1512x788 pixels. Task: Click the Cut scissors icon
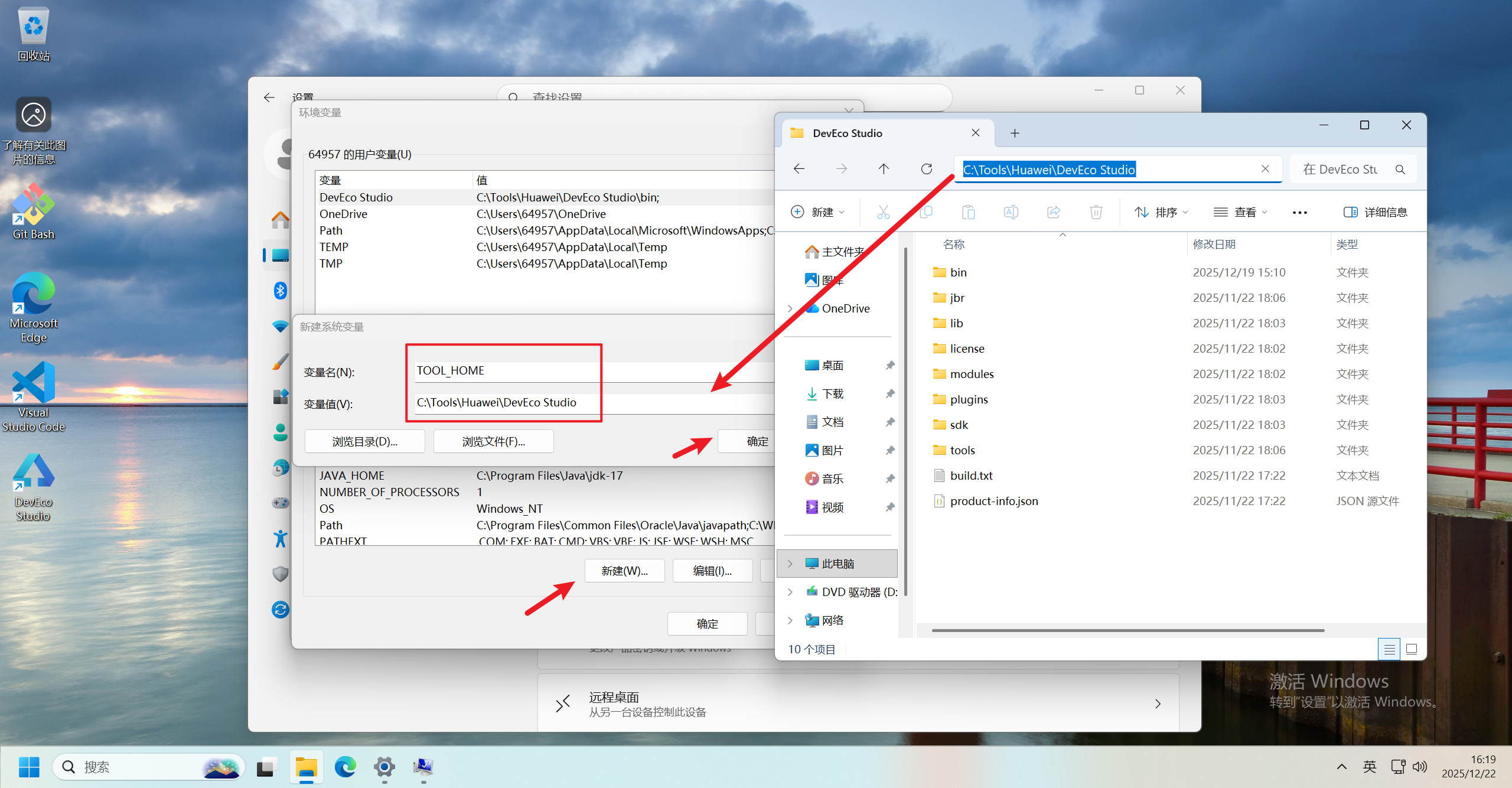point(883,212)
